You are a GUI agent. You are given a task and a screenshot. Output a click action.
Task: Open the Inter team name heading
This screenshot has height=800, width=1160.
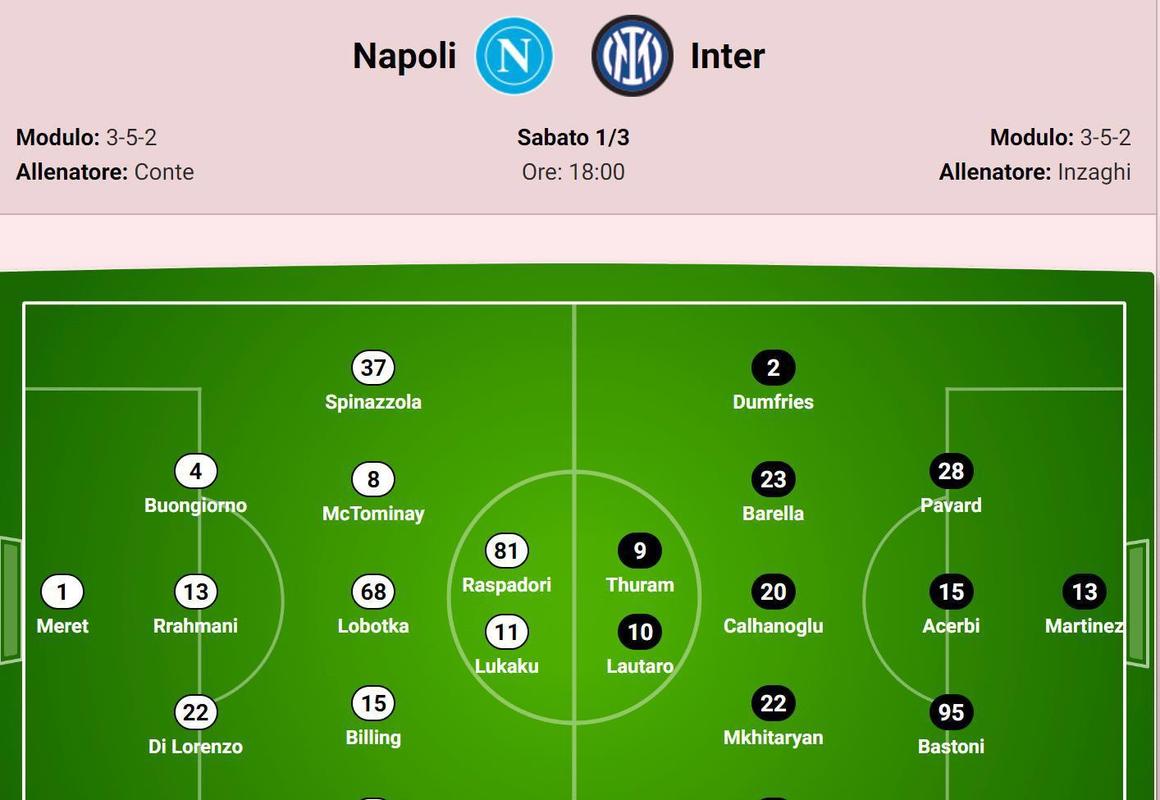727,56
